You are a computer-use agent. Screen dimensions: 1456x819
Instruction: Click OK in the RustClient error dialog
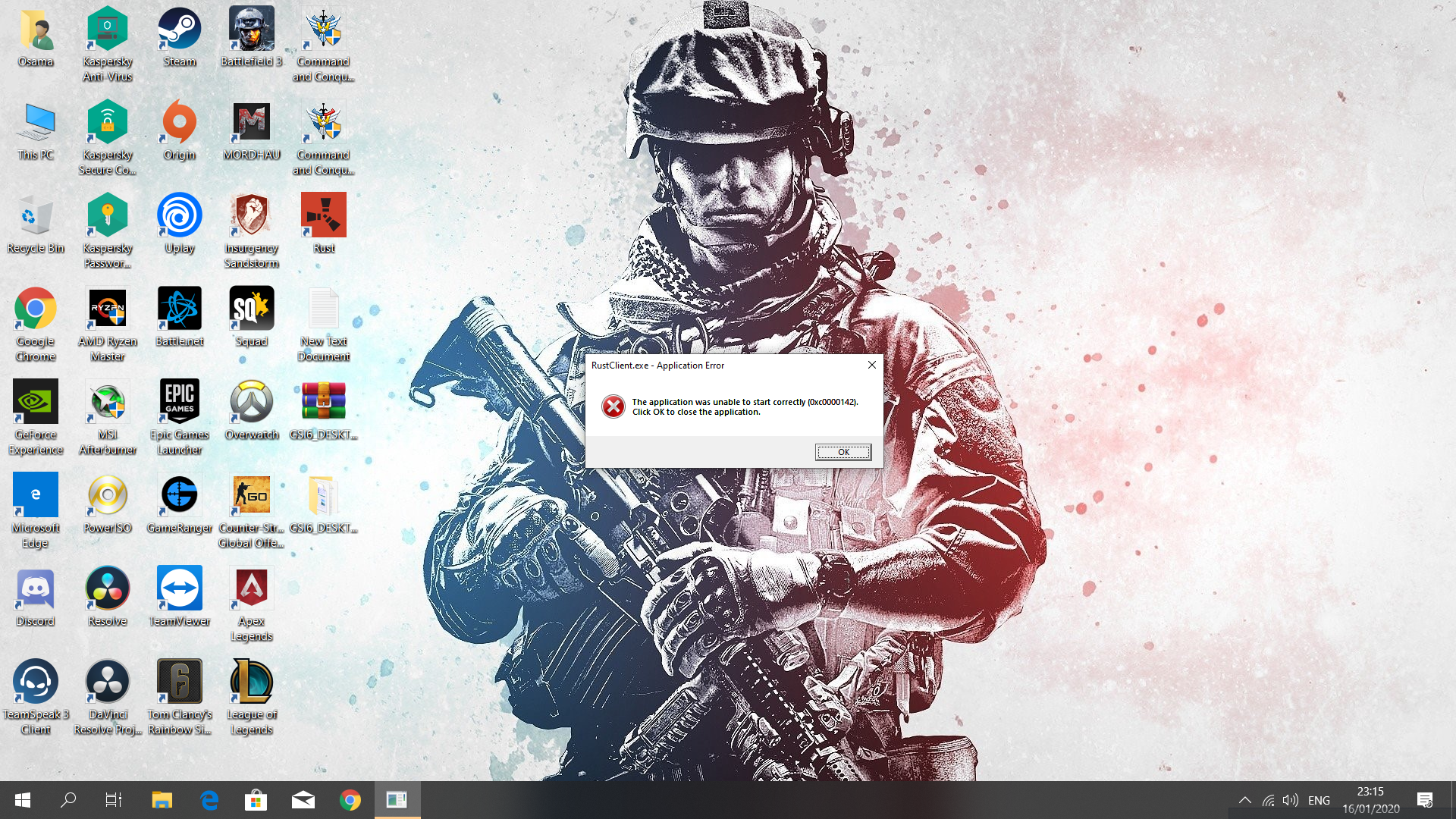(x=843, y=452)
